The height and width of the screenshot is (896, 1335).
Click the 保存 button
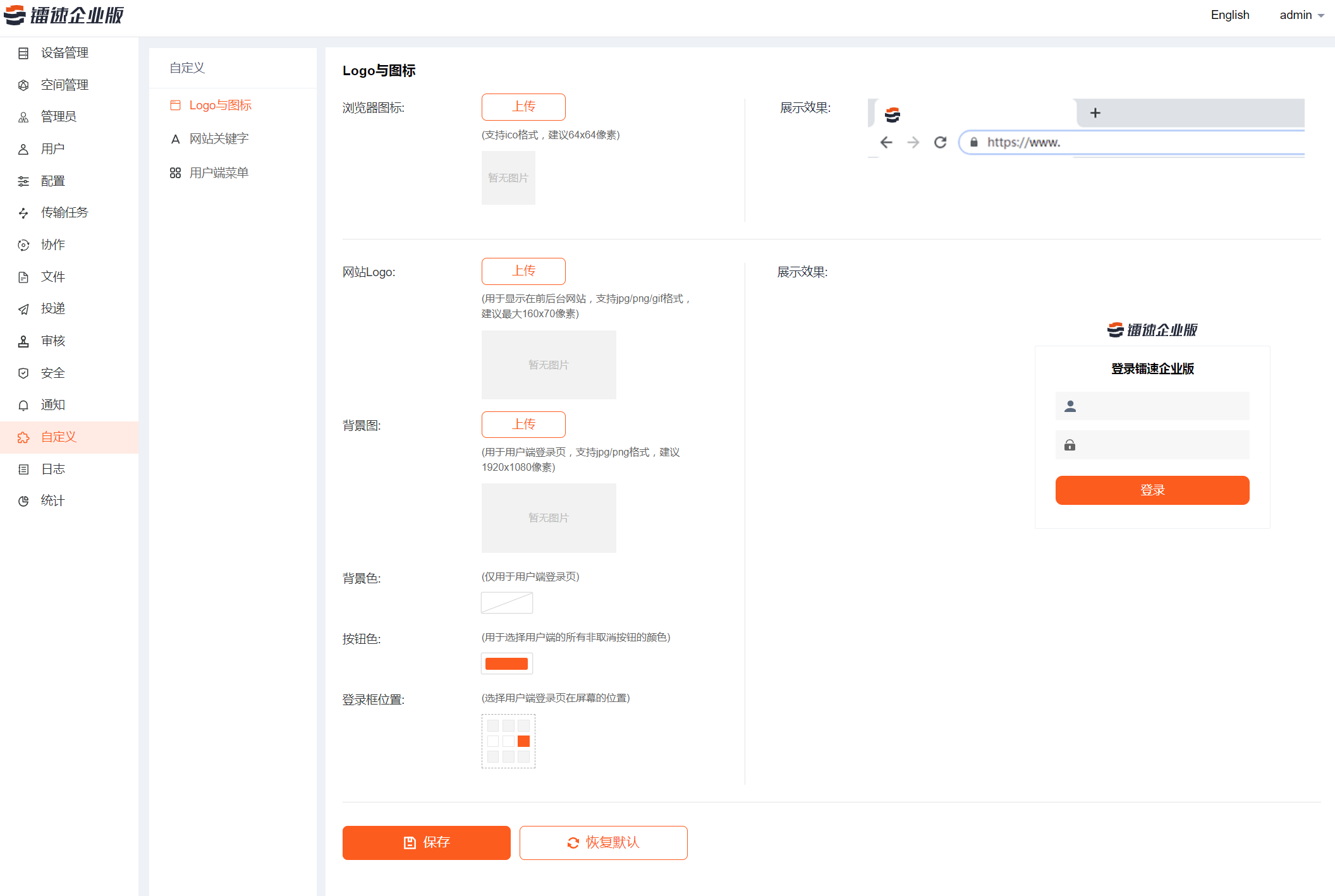pyautogui.click(x=426, y=842)
